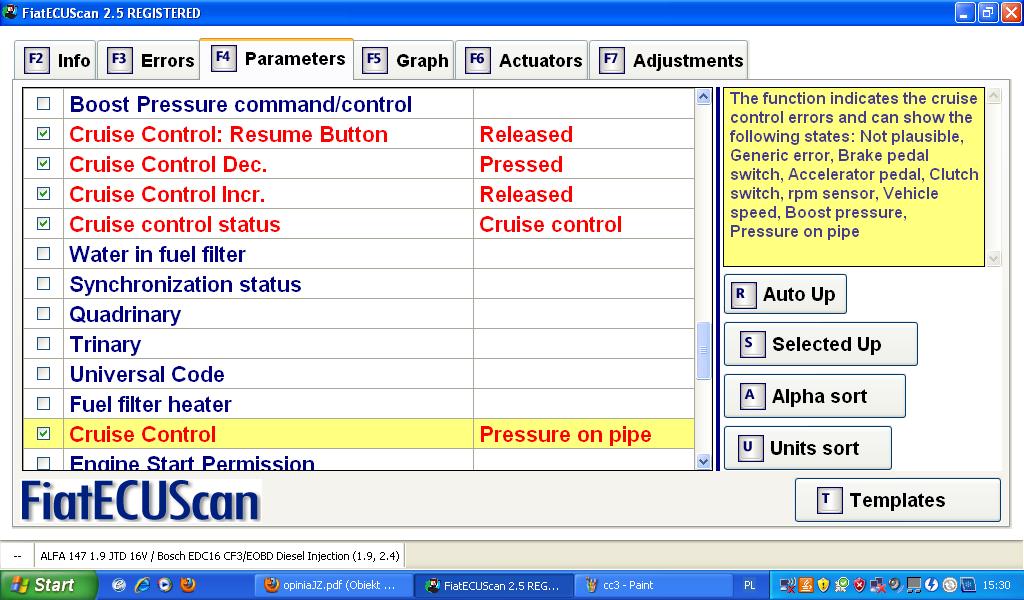Select the Fuel filter heater parameter name

150,404
